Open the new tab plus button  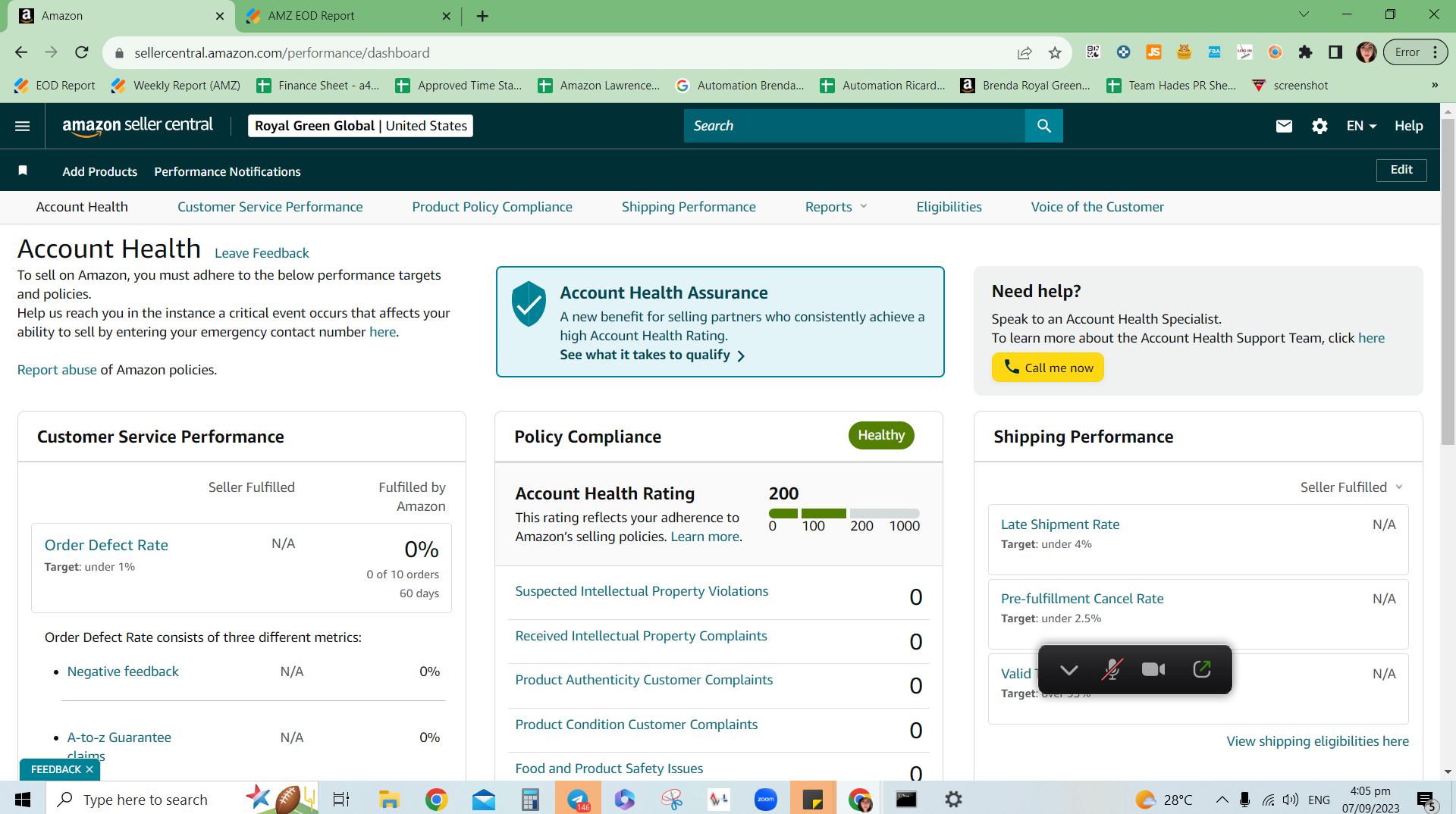tap(482, 16)
